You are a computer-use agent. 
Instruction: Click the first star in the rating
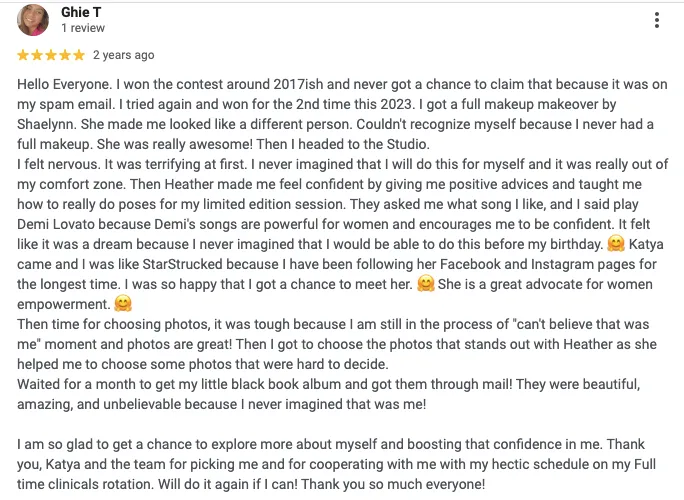(x=24, y=55)
